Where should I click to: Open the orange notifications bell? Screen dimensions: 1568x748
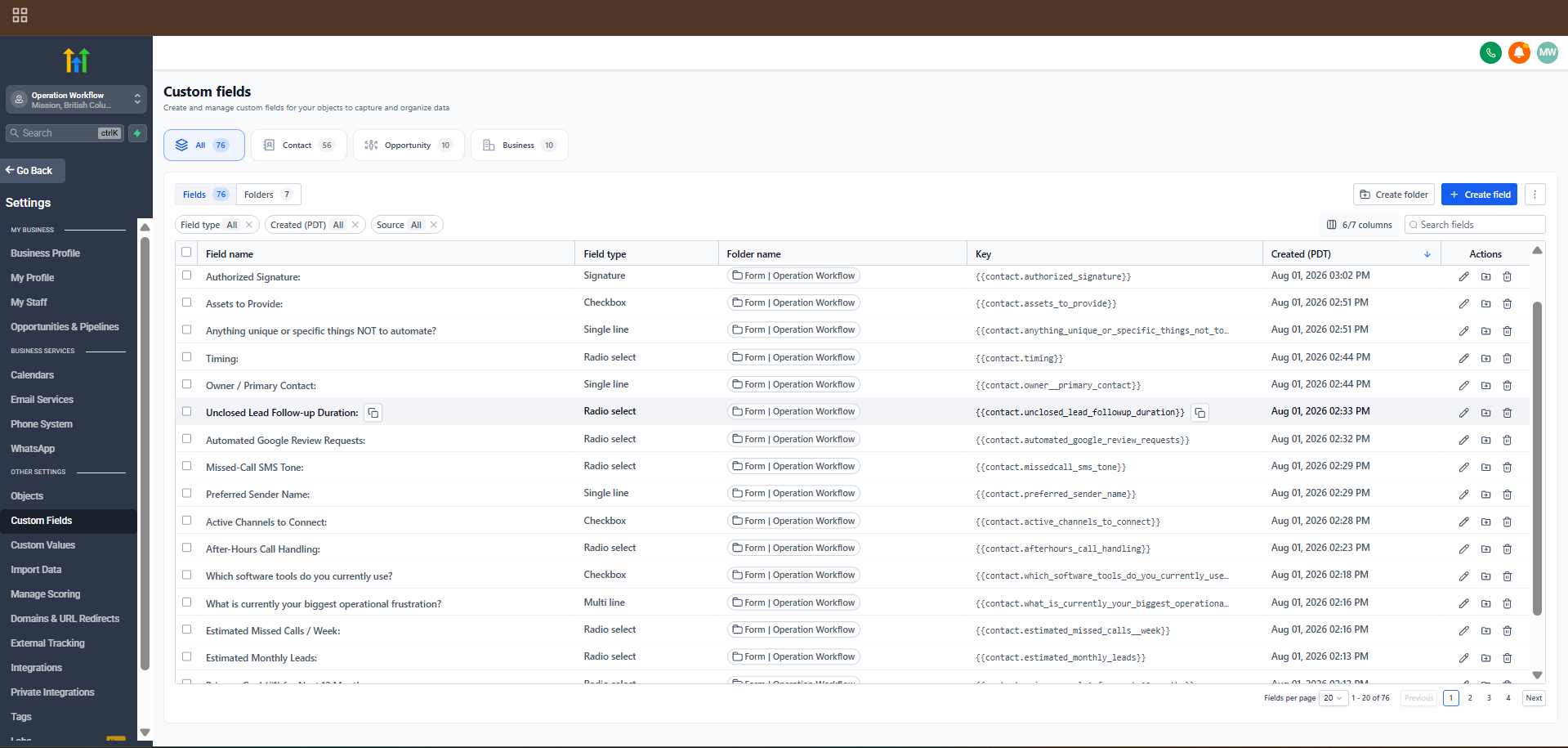click(x=1519, y=53)
